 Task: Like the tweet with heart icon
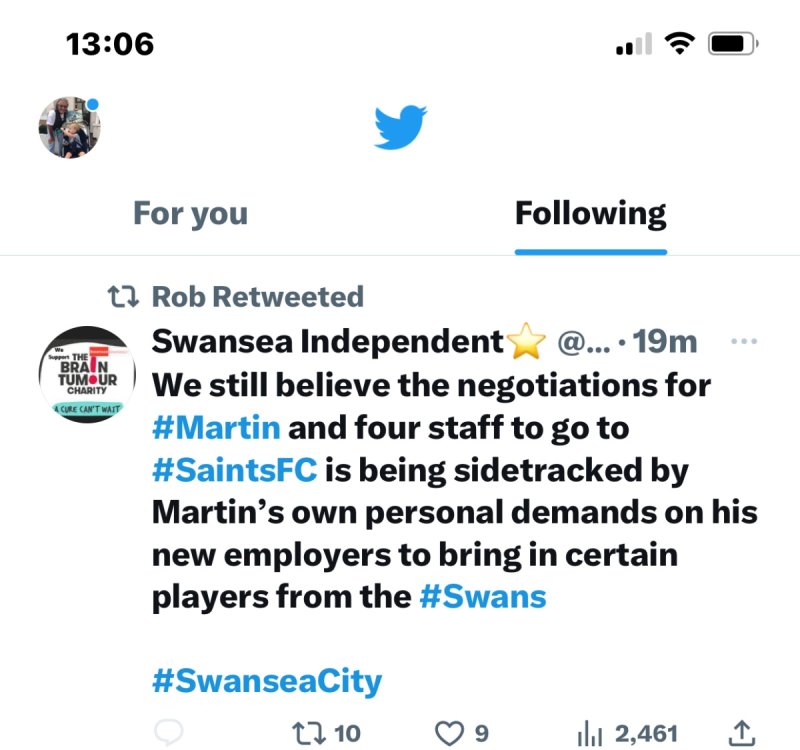(450, 733)
